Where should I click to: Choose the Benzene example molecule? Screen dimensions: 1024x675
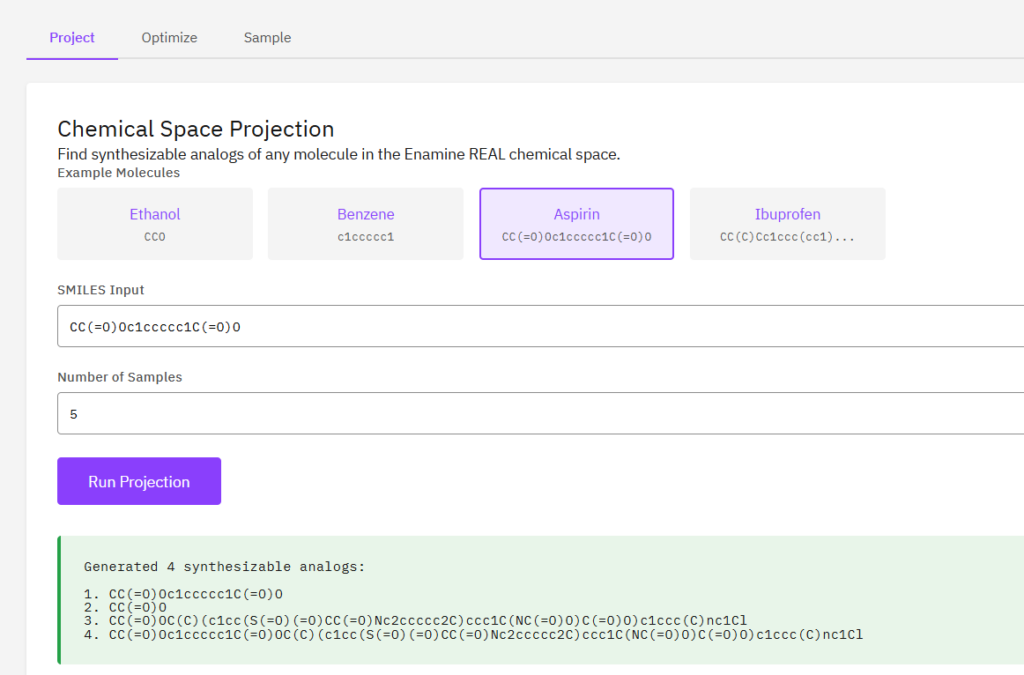click(x=365, y=224)
